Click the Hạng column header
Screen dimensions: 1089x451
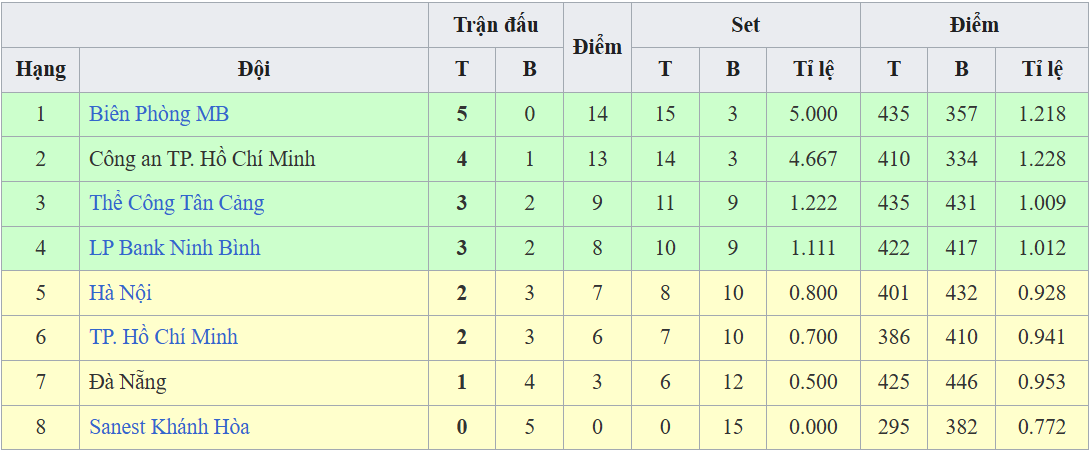point(41,70)
